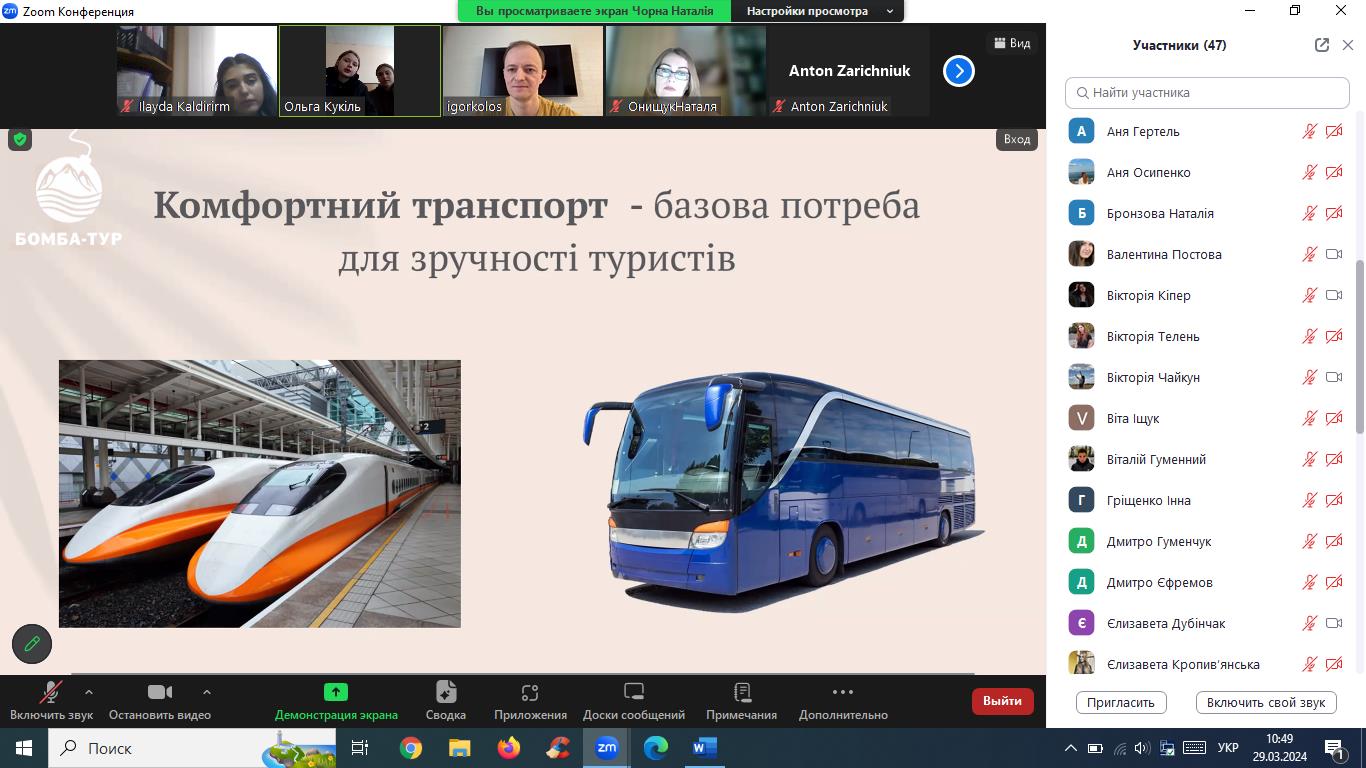
Task: Open the Настройки просмотра dropdown
Action: 819,11
